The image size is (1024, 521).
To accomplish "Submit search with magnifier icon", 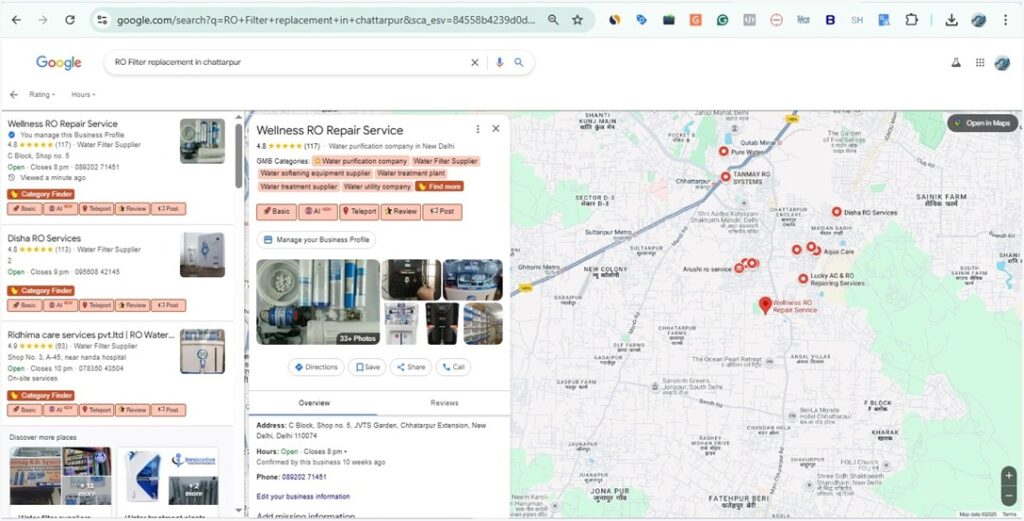I will click(519, 63).
